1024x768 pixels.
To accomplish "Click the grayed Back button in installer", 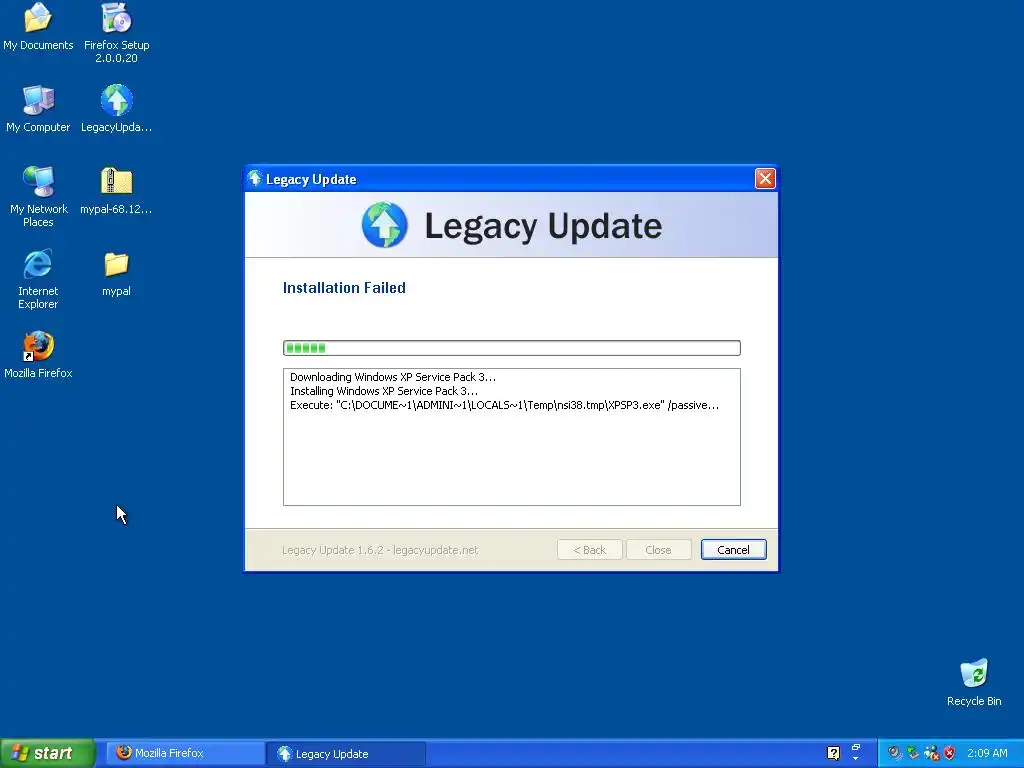I will click(590, 550).
